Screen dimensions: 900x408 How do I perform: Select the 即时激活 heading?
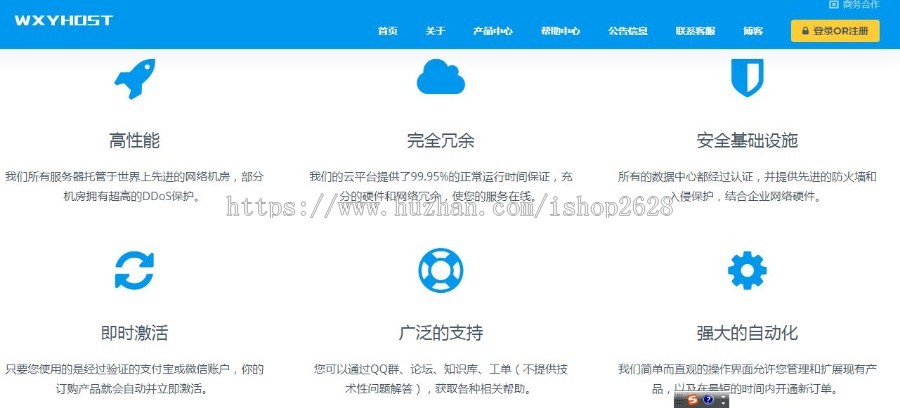[x=134, y=333]
